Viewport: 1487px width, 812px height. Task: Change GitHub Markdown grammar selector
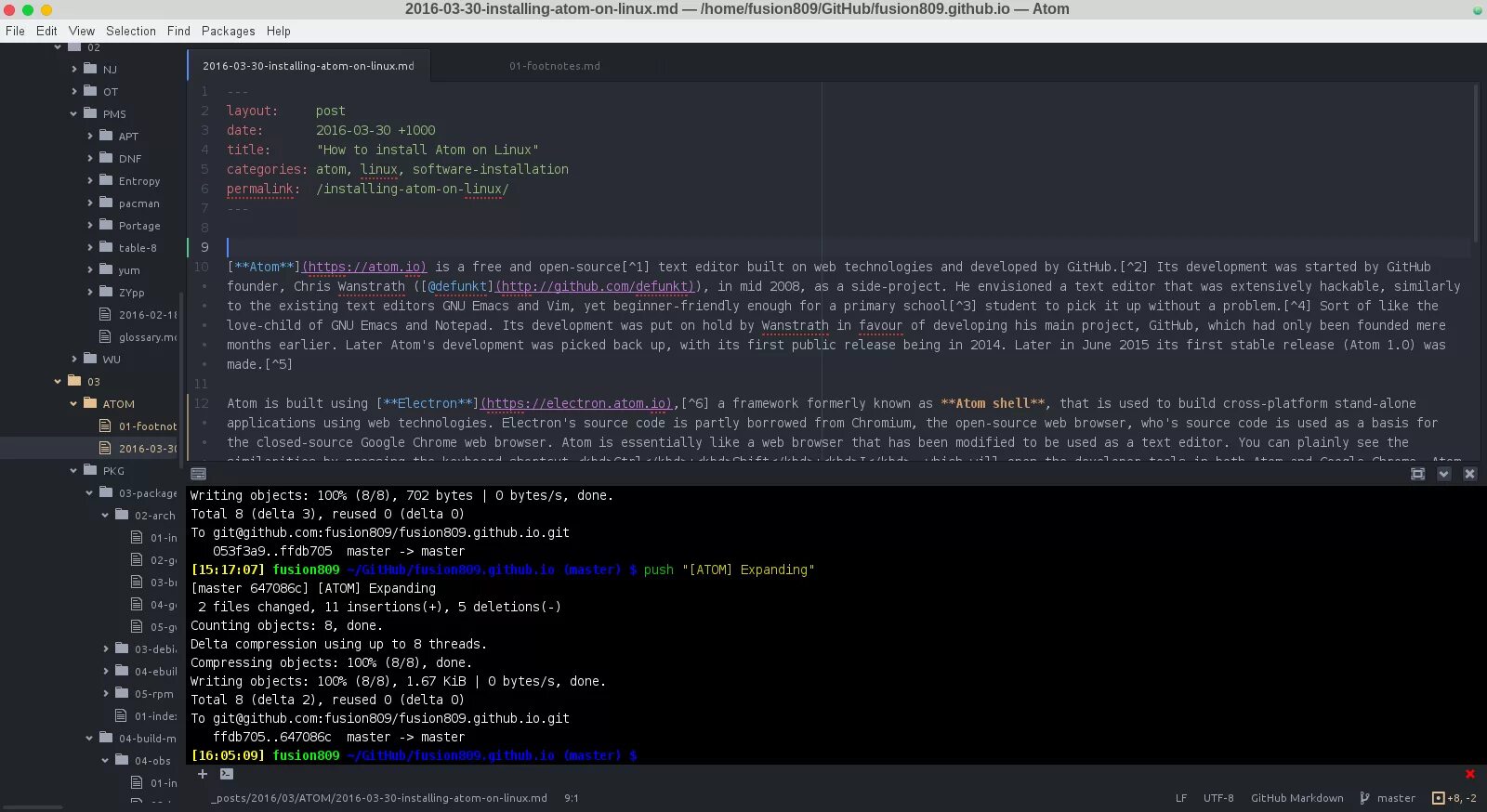coord(1296,798)
